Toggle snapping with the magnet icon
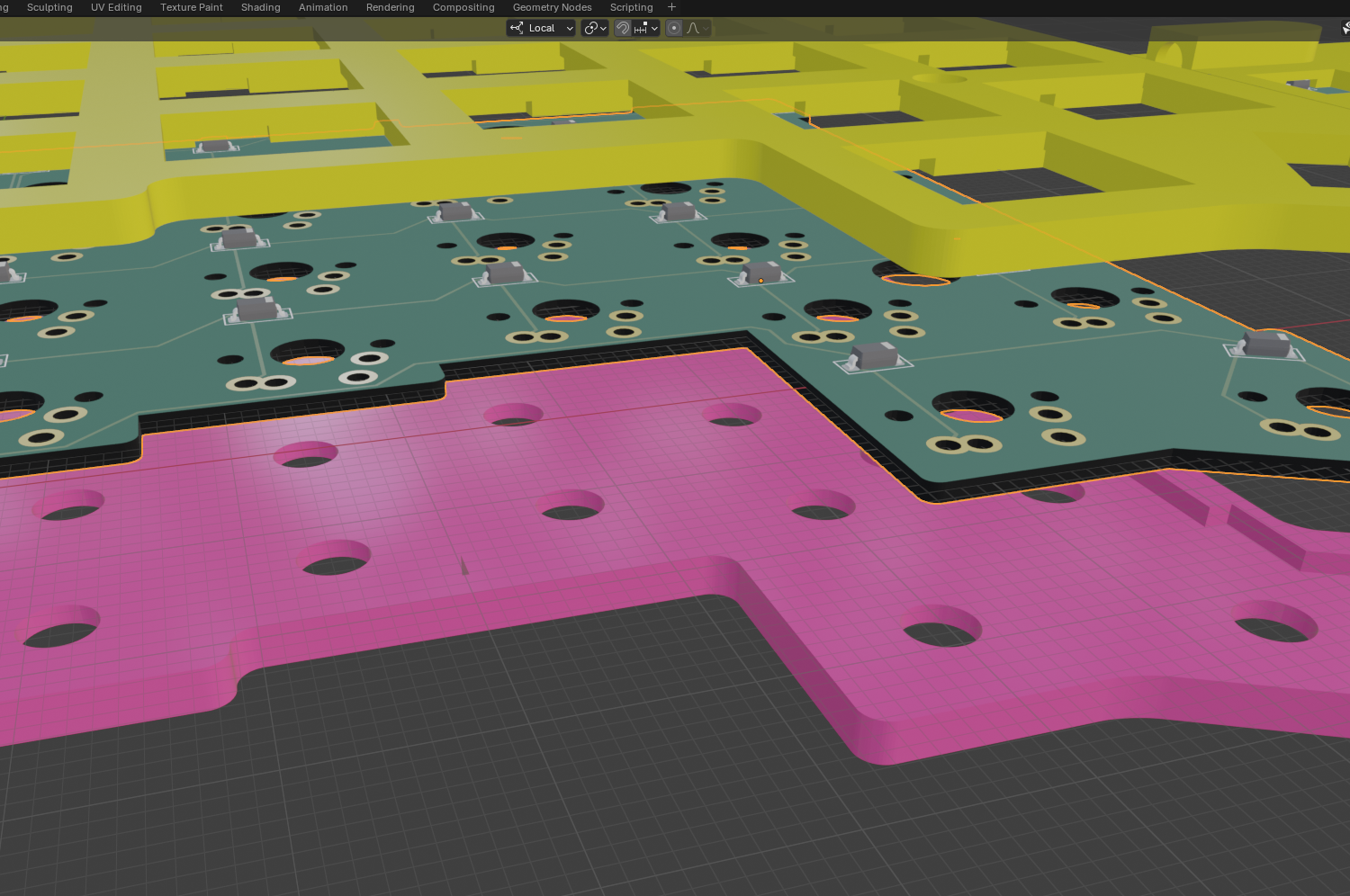The image size is (1350, 896). [623, 28]
